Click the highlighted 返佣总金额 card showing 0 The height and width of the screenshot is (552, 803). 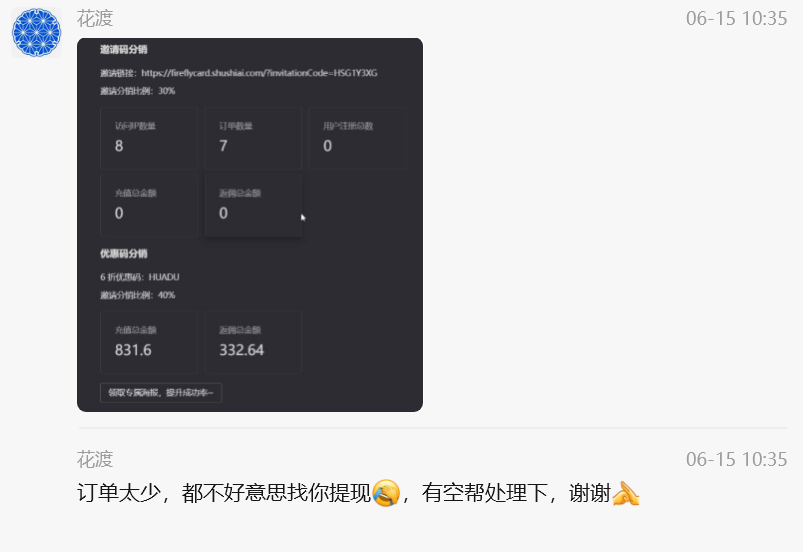253,205
